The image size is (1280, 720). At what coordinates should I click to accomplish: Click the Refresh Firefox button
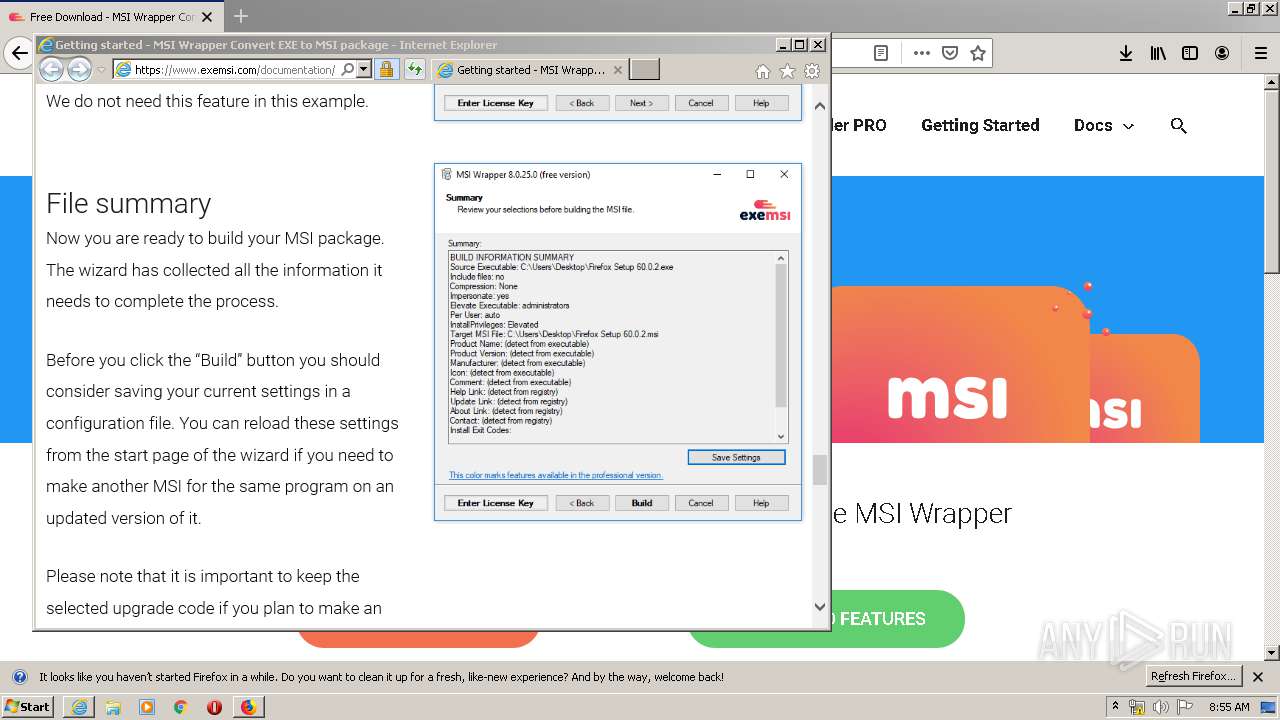pos(1193,677)
